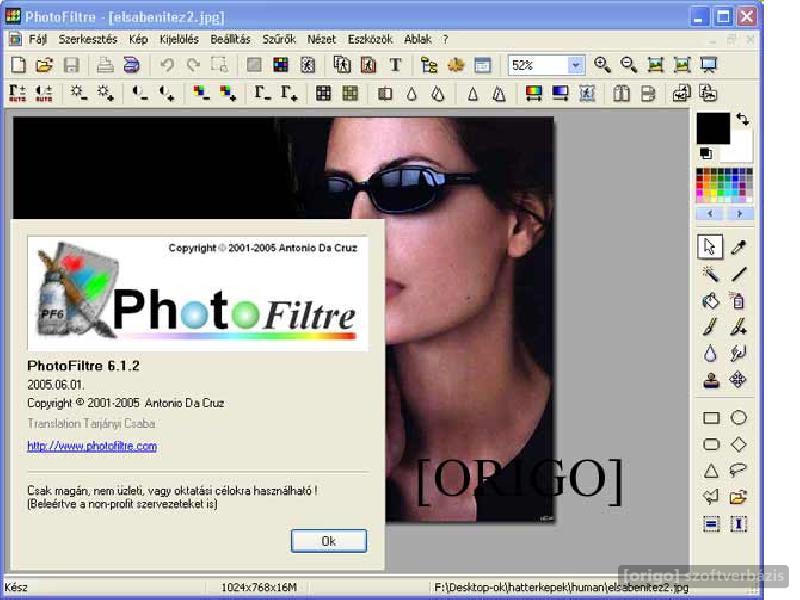Screen dimensions: 800x600
Task: Click the Save disk icon
Action: 71,65
